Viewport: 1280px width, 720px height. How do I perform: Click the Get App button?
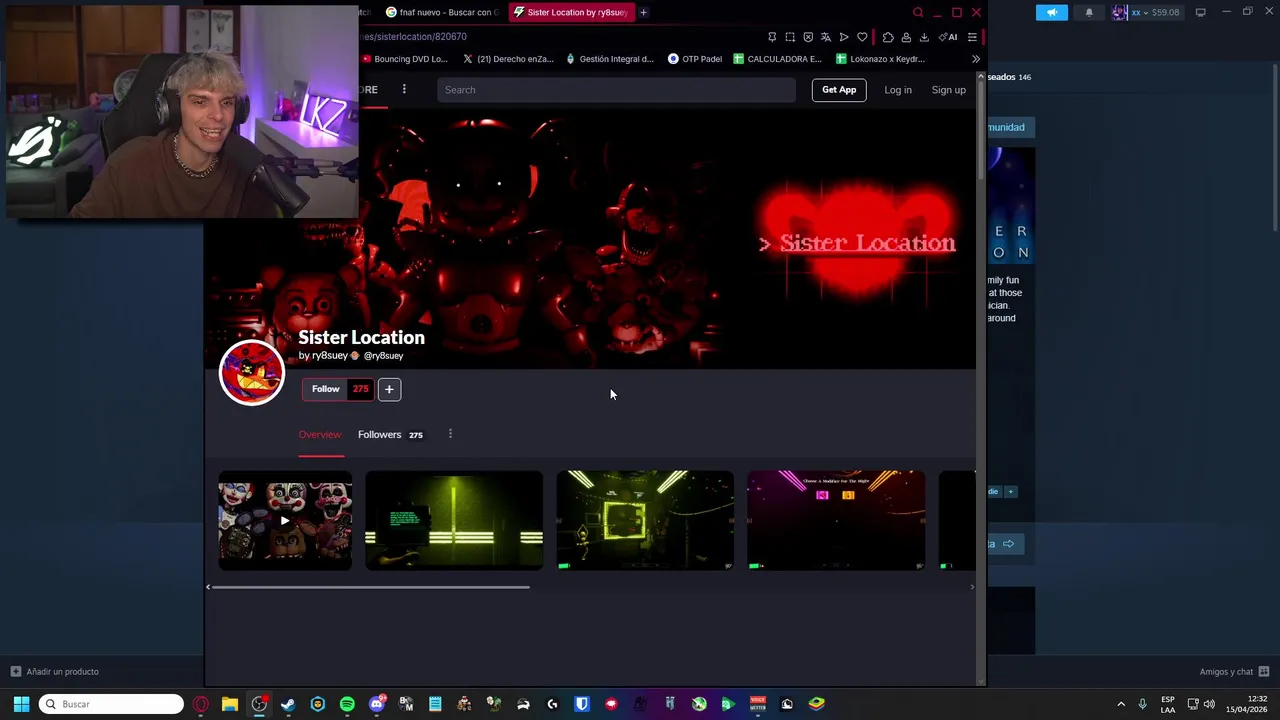pyautogui.click(x=839, y=90)
